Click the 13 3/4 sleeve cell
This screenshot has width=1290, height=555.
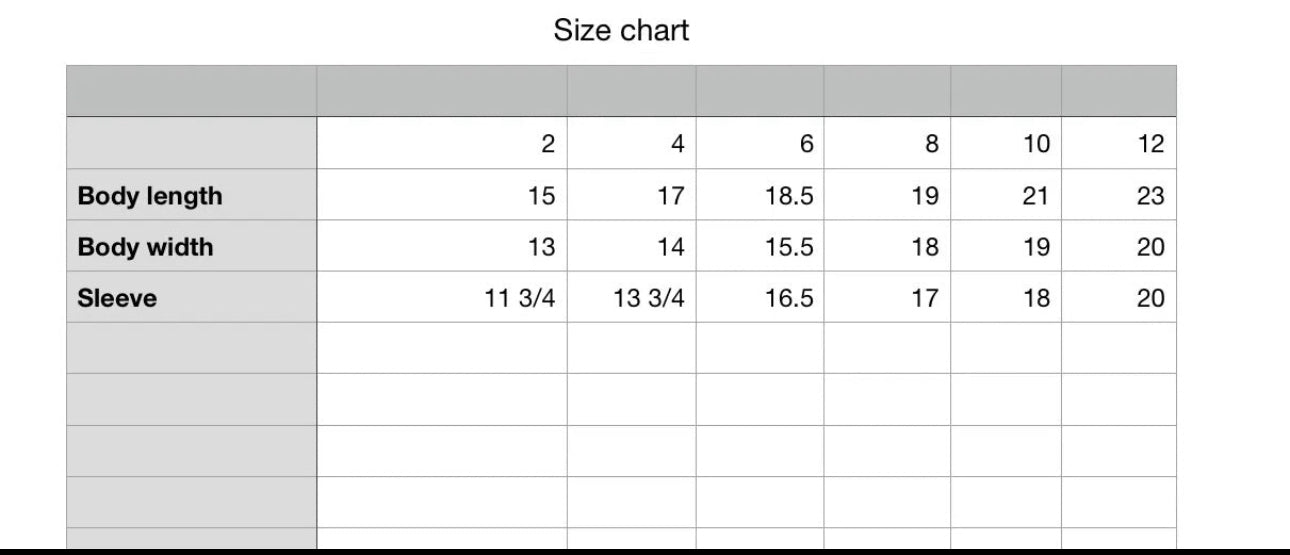(x=632, y=297)
